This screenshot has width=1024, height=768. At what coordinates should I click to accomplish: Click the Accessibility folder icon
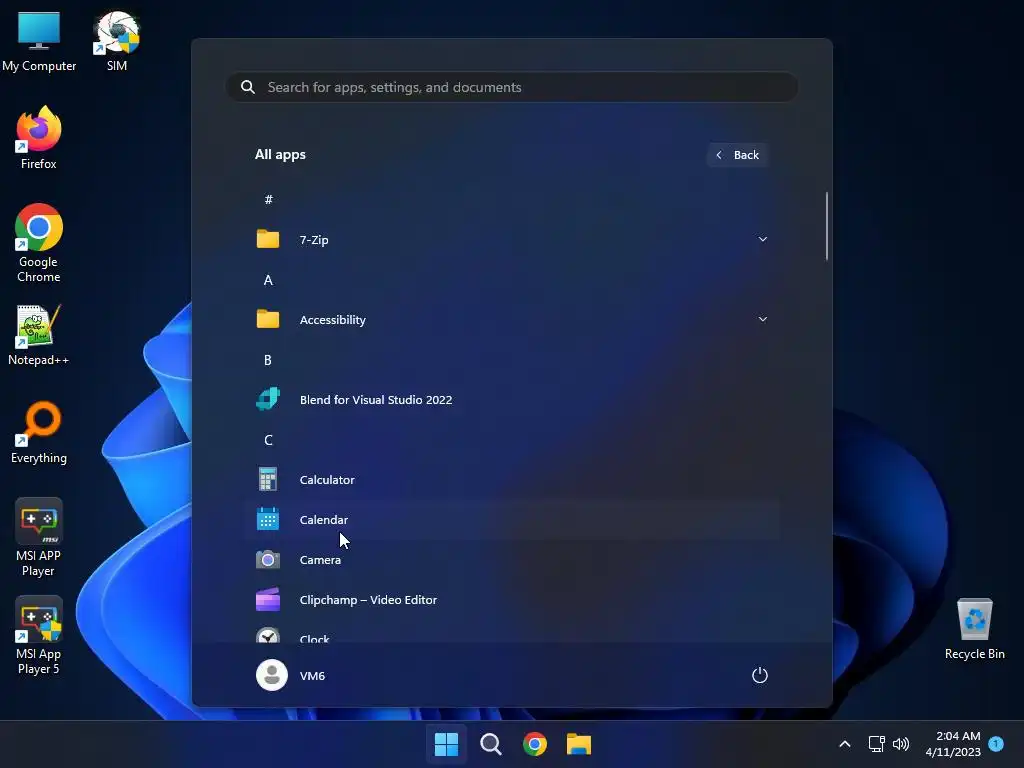[x=268, y=319]
